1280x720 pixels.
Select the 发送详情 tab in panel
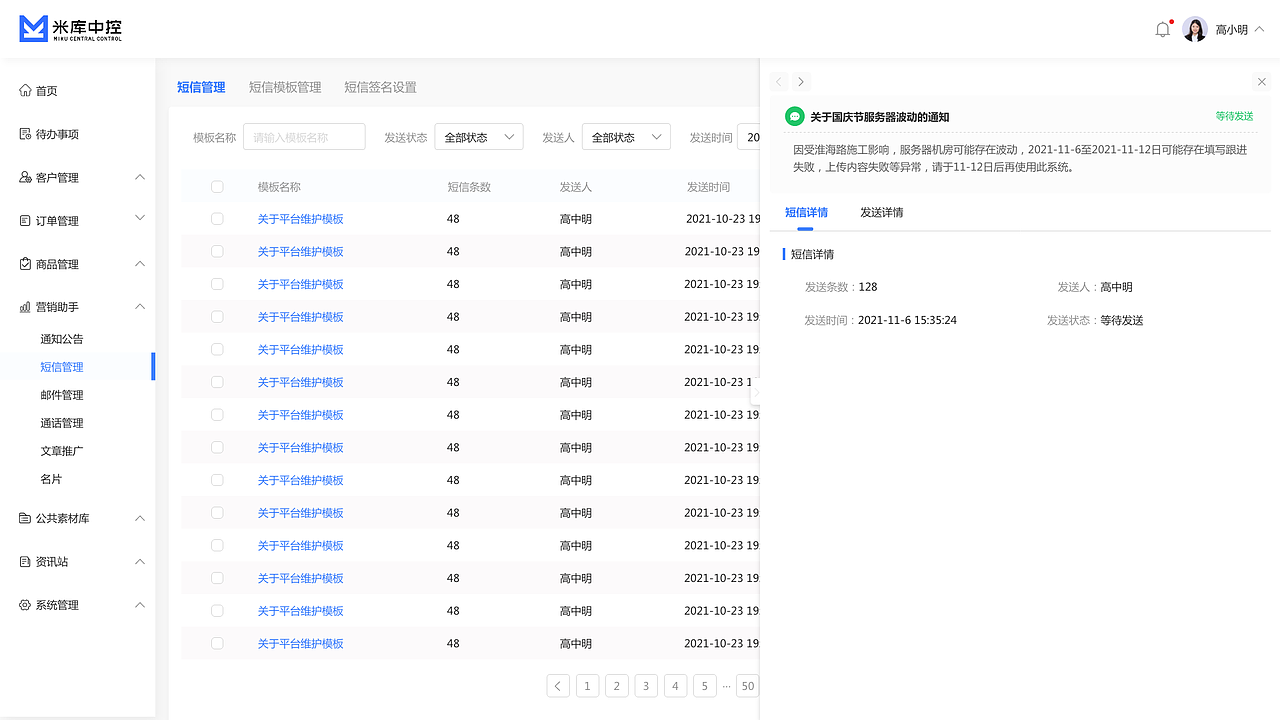click(882, 212)
